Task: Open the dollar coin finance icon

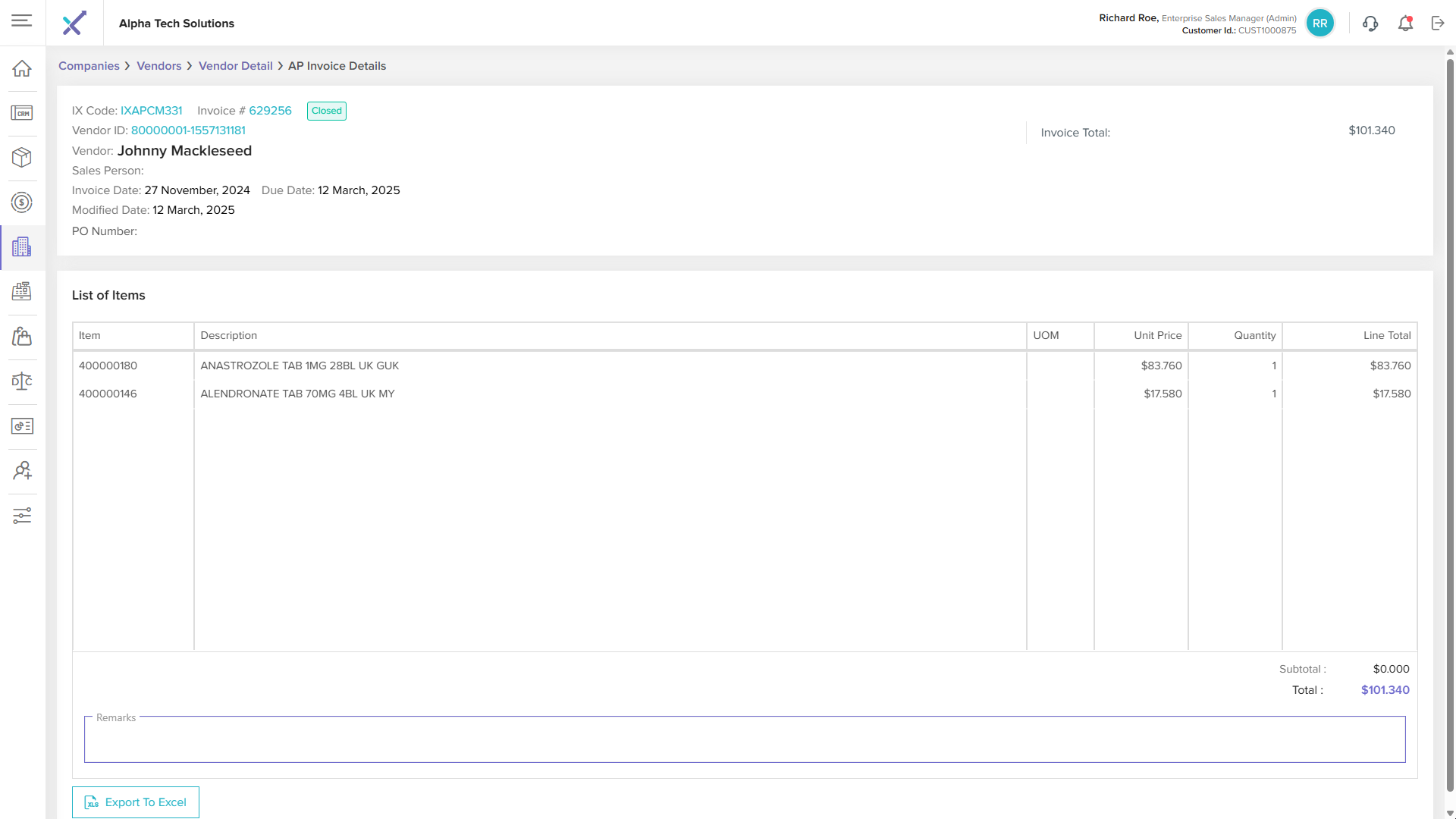Action: click(x=22, y=202)
